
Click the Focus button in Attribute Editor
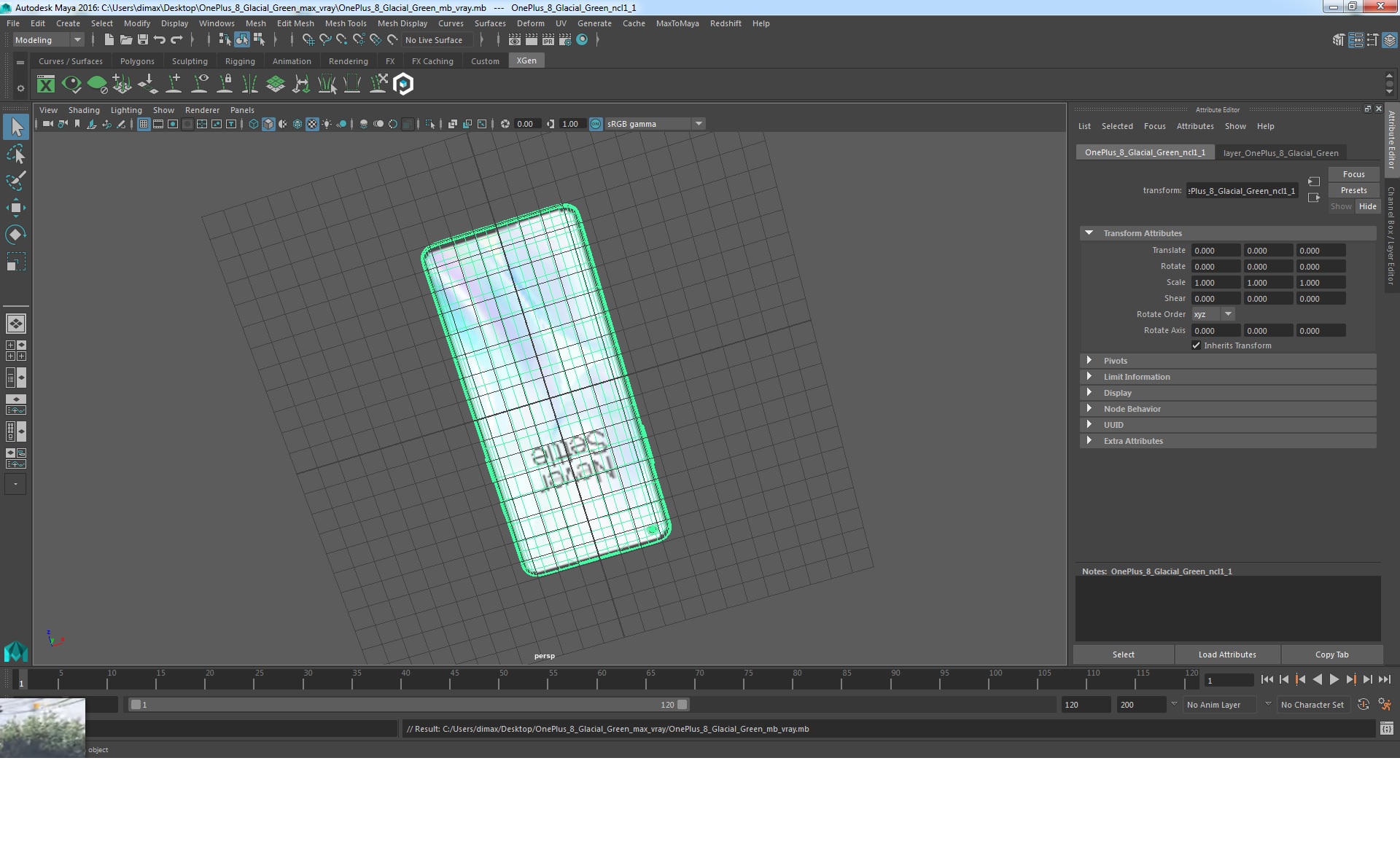tap(1353, 174)
